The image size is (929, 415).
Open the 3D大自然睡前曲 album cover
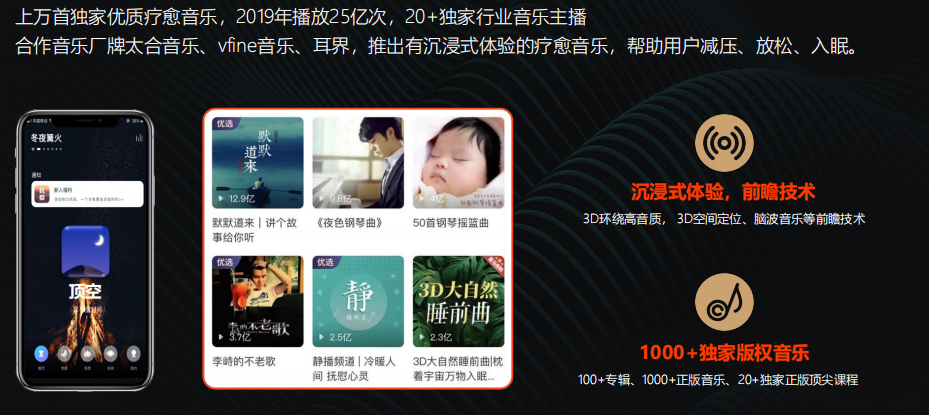coord(459,301)
